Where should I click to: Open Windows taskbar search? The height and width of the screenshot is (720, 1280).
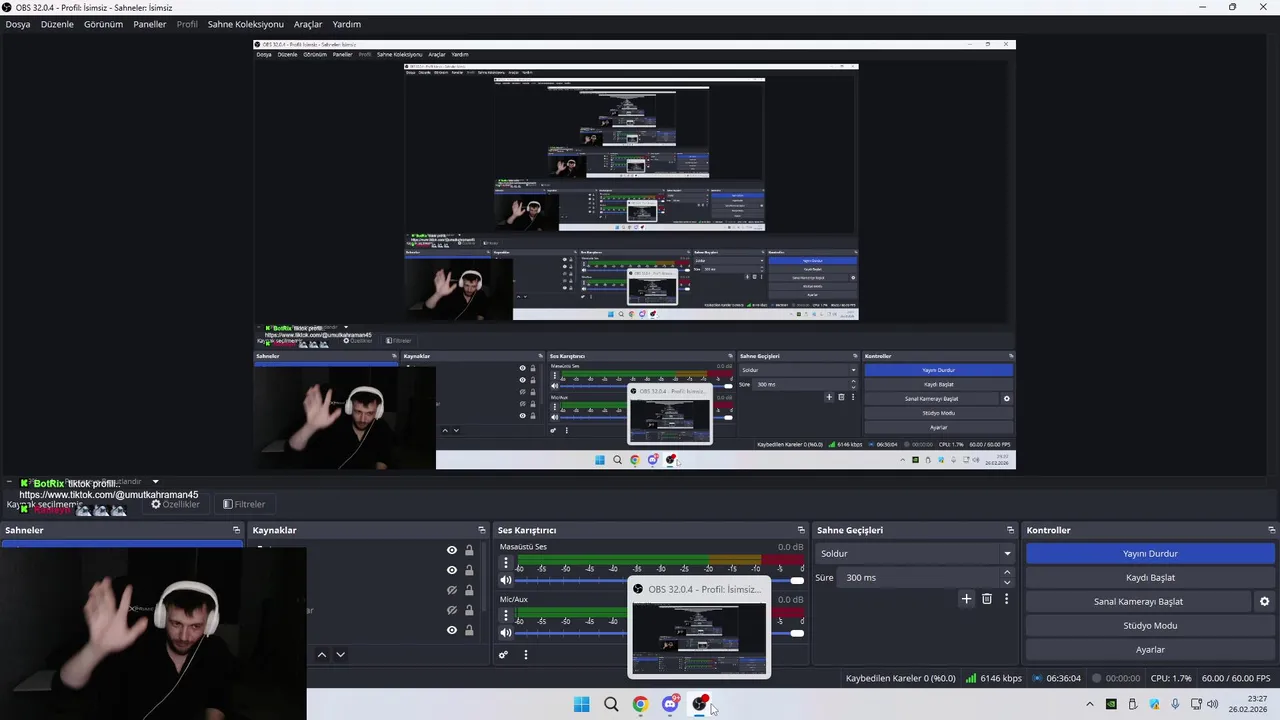click(x=611, y=704)
